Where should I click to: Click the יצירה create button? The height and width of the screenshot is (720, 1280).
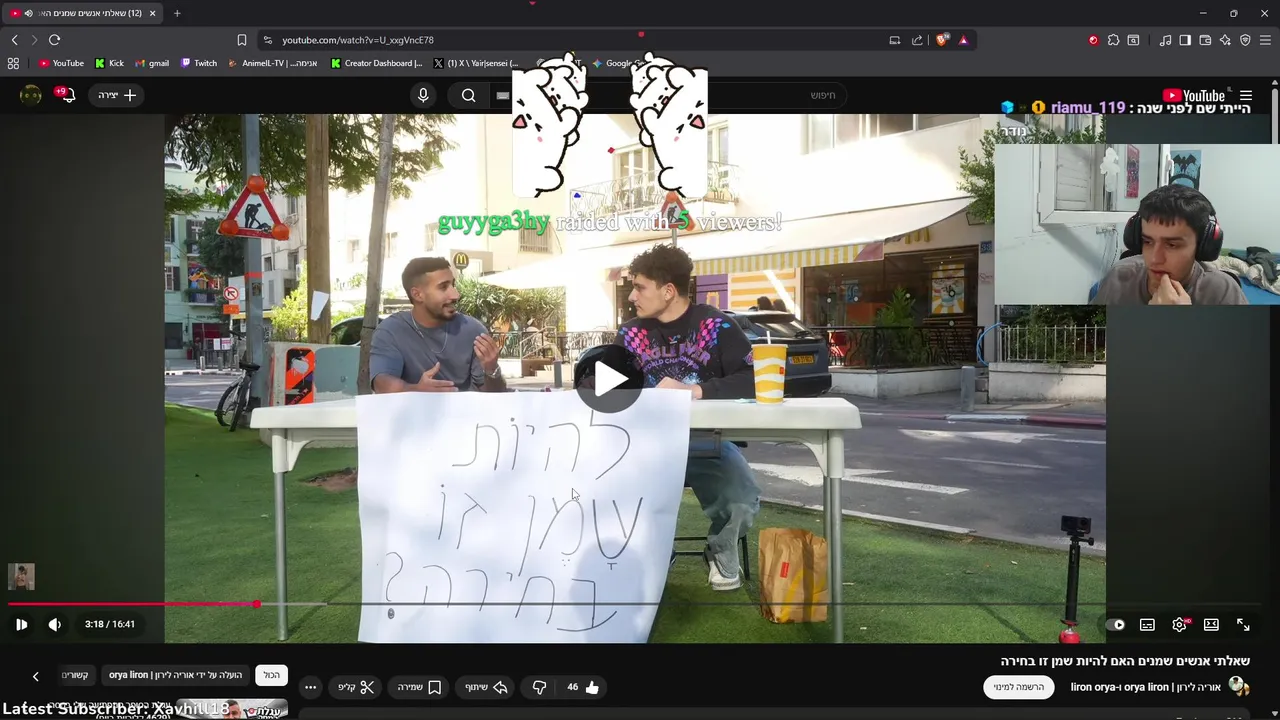[117, 95]
